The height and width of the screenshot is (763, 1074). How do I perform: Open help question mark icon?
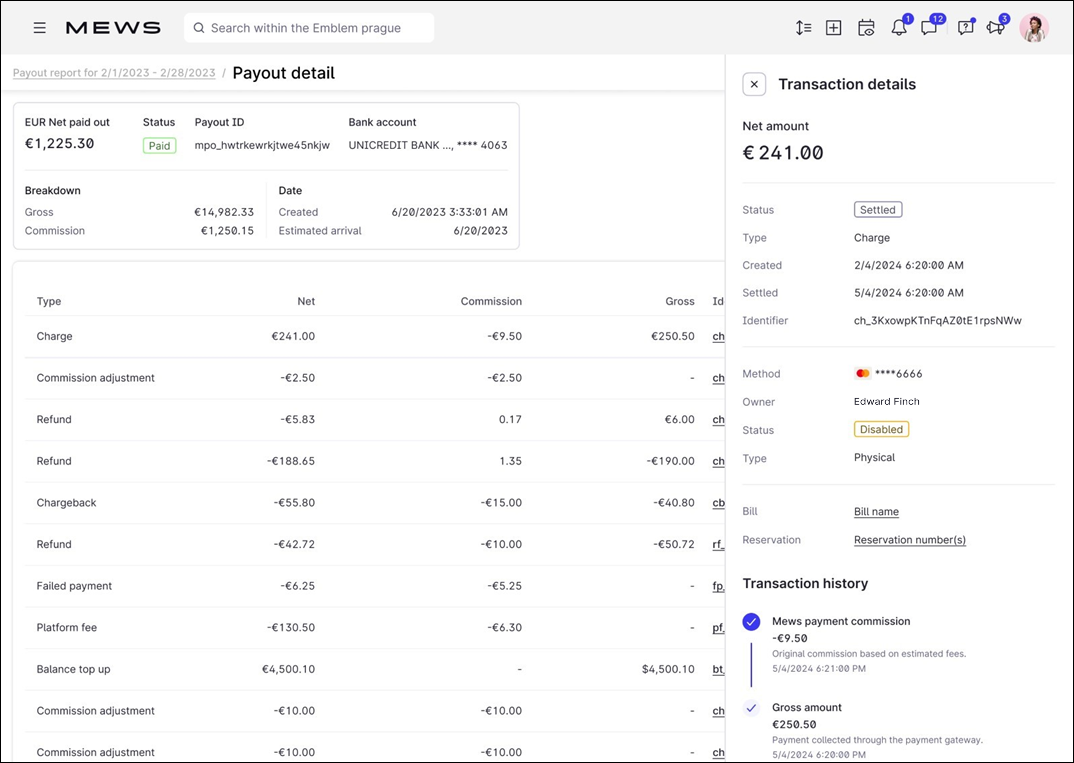tap(966, 28)
